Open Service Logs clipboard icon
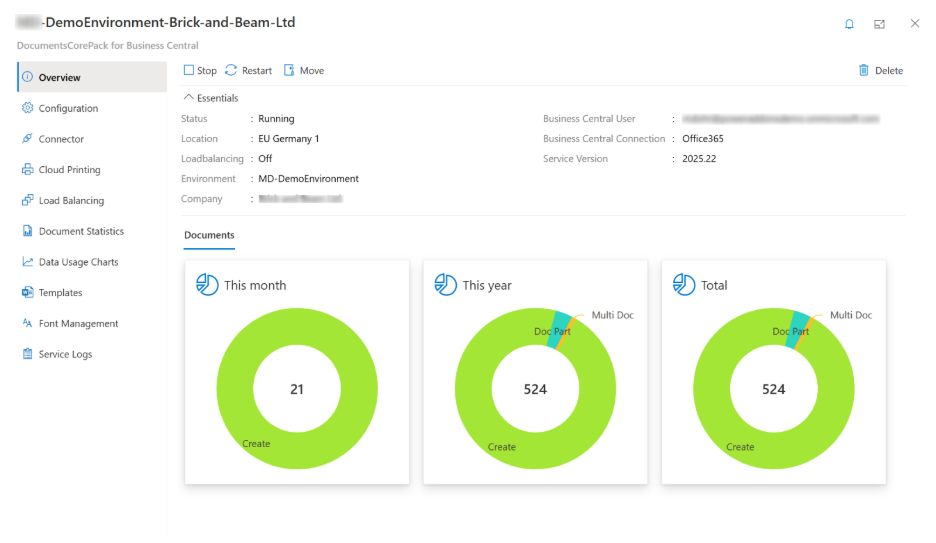The image size is (936, 543). [x=27, y=354]
